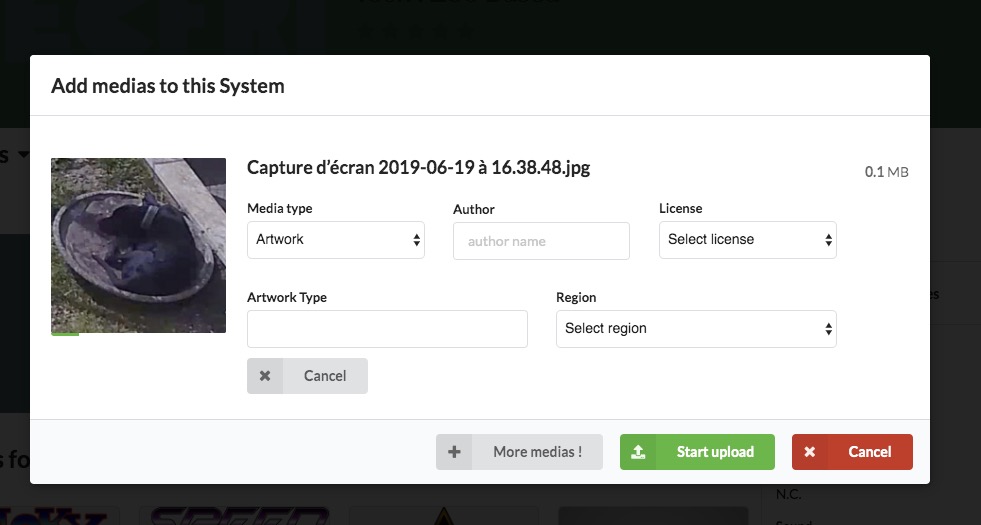
Task: Click the plus icon on More medias button
Action: click(x=454, y=452)
